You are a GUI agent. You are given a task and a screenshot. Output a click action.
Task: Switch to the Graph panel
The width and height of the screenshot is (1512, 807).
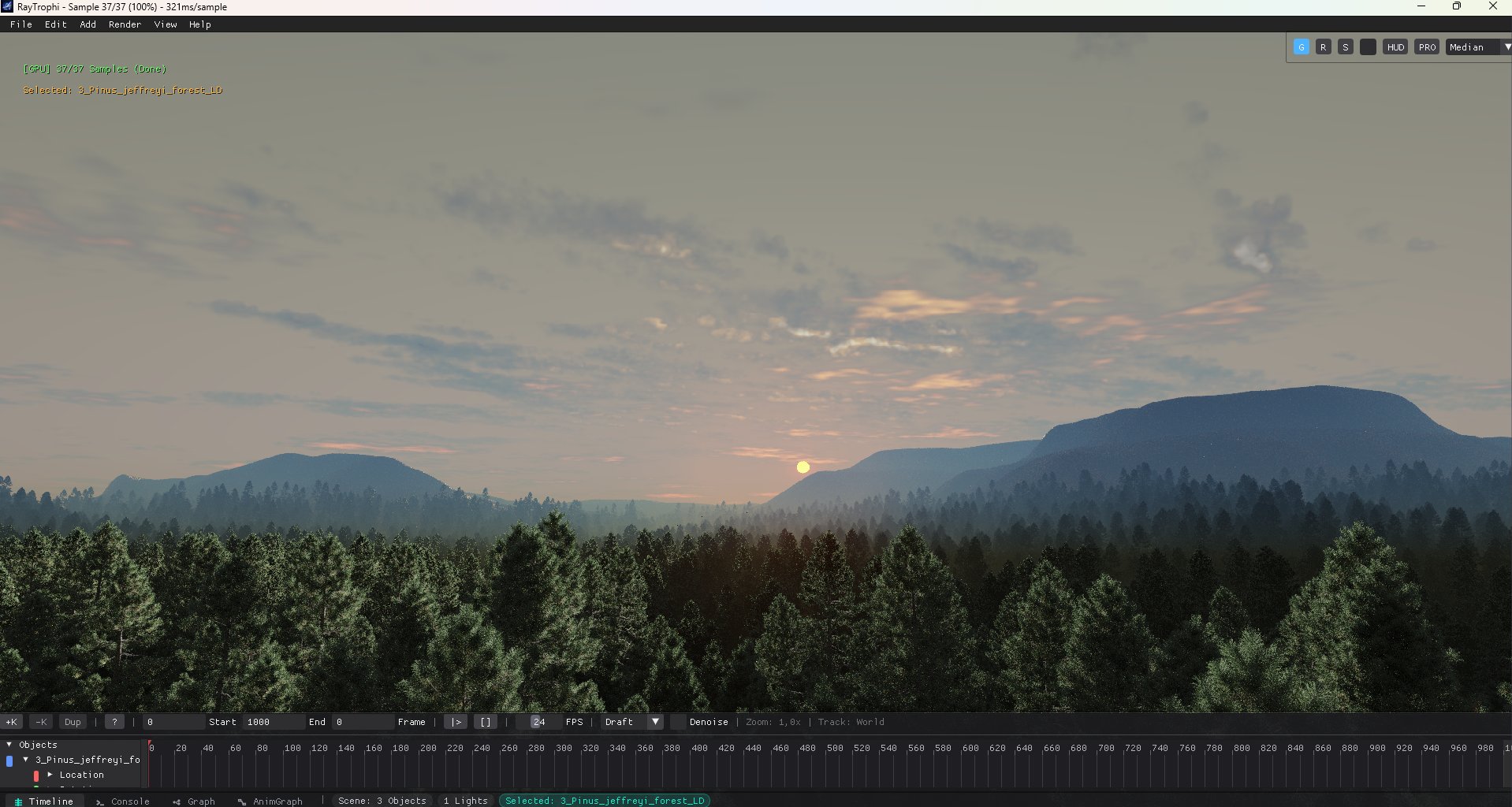pos(199,801)
